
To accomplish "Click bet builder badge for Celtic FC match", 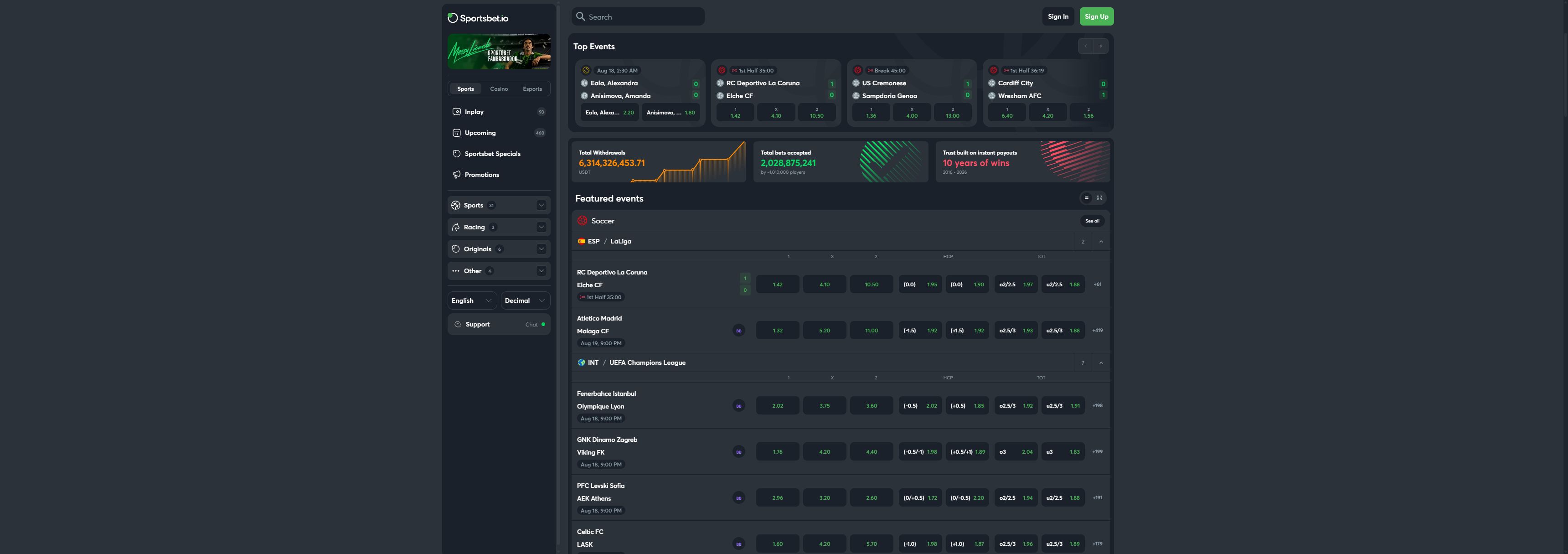I will coord(738,544).
